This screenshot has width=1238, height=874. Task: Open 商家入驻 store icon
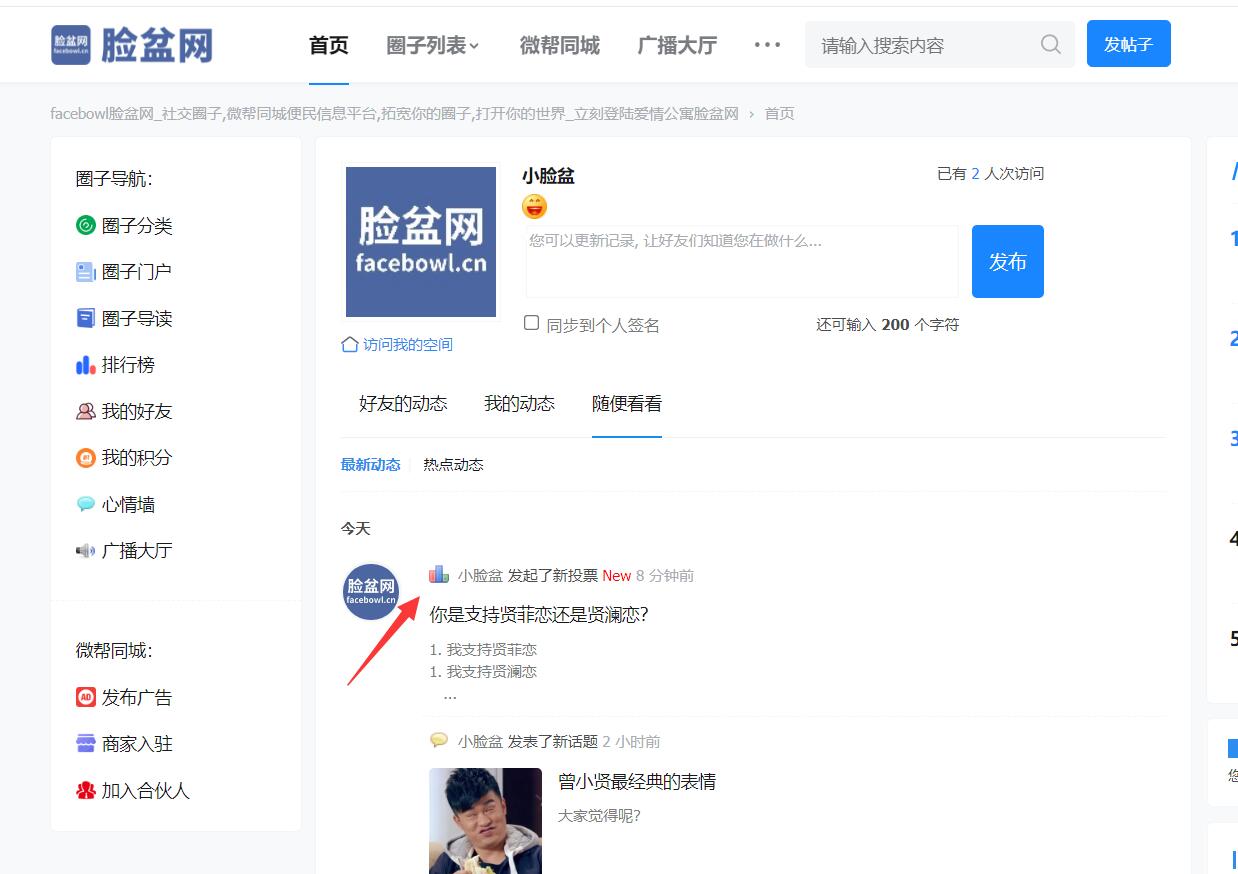[x=86, y=744]
